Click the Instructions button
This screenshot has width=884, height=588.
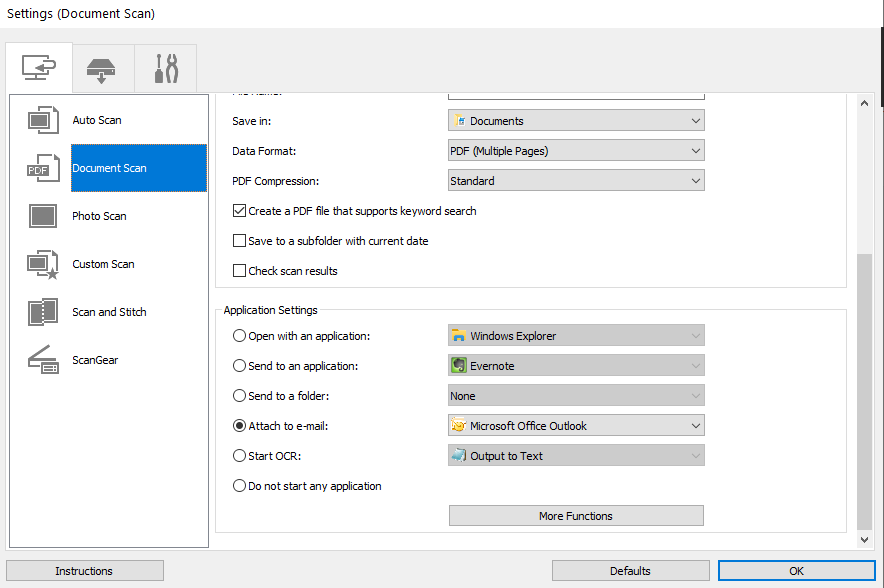point(85,571)
